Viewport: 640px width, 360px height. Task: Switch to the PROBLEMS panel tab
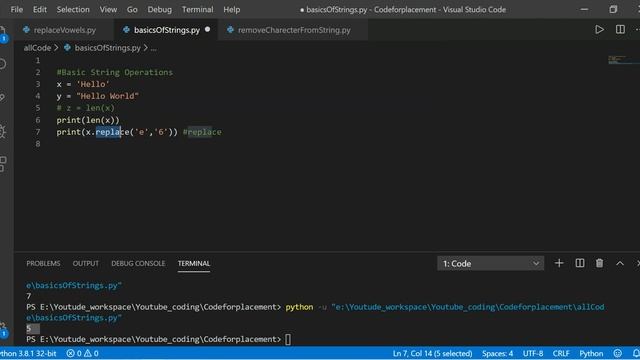[43, 263]
